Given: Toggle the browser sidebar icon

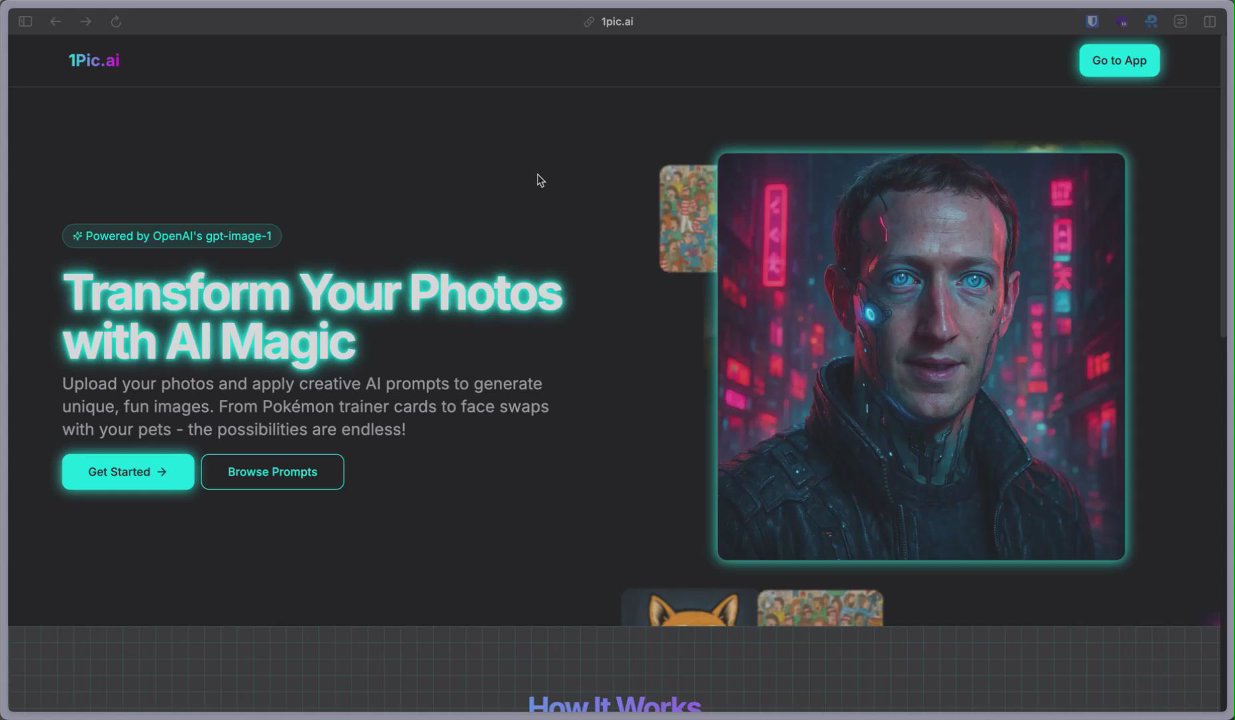Looking at the screenshot, I should click(25, 21).
